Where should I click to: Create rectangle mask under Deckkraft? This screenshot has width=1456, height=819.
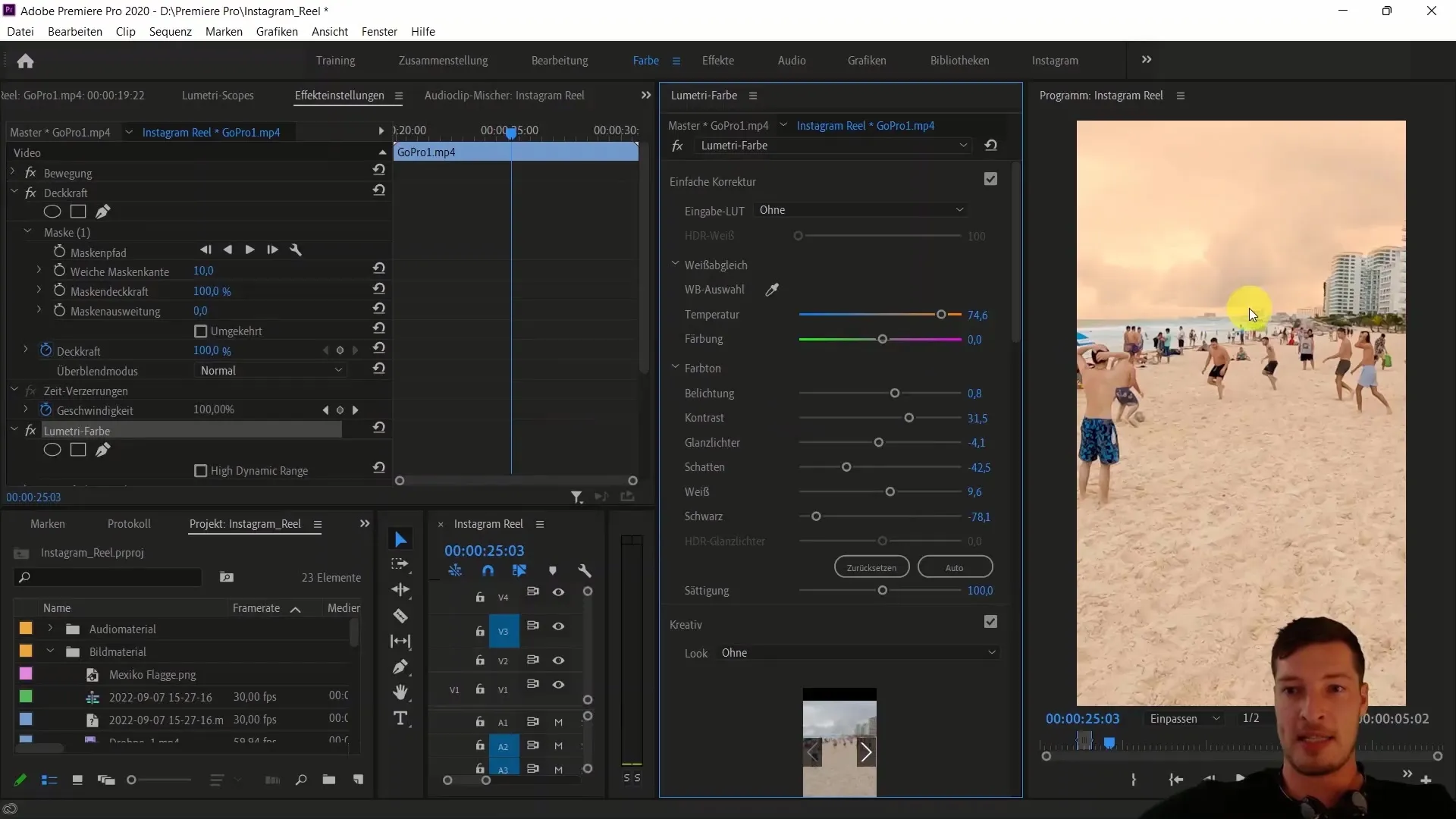(78, 212)
